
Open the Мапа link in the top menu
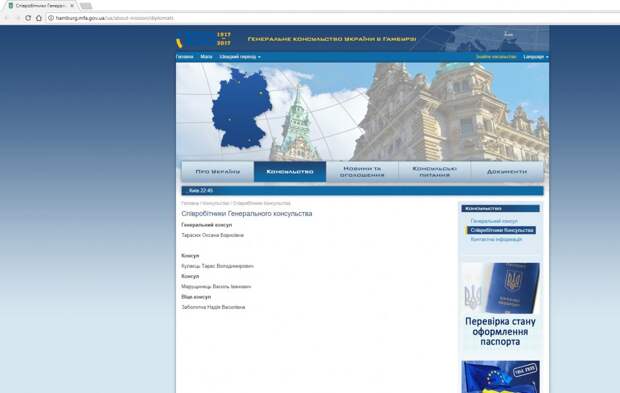point(206,57)
